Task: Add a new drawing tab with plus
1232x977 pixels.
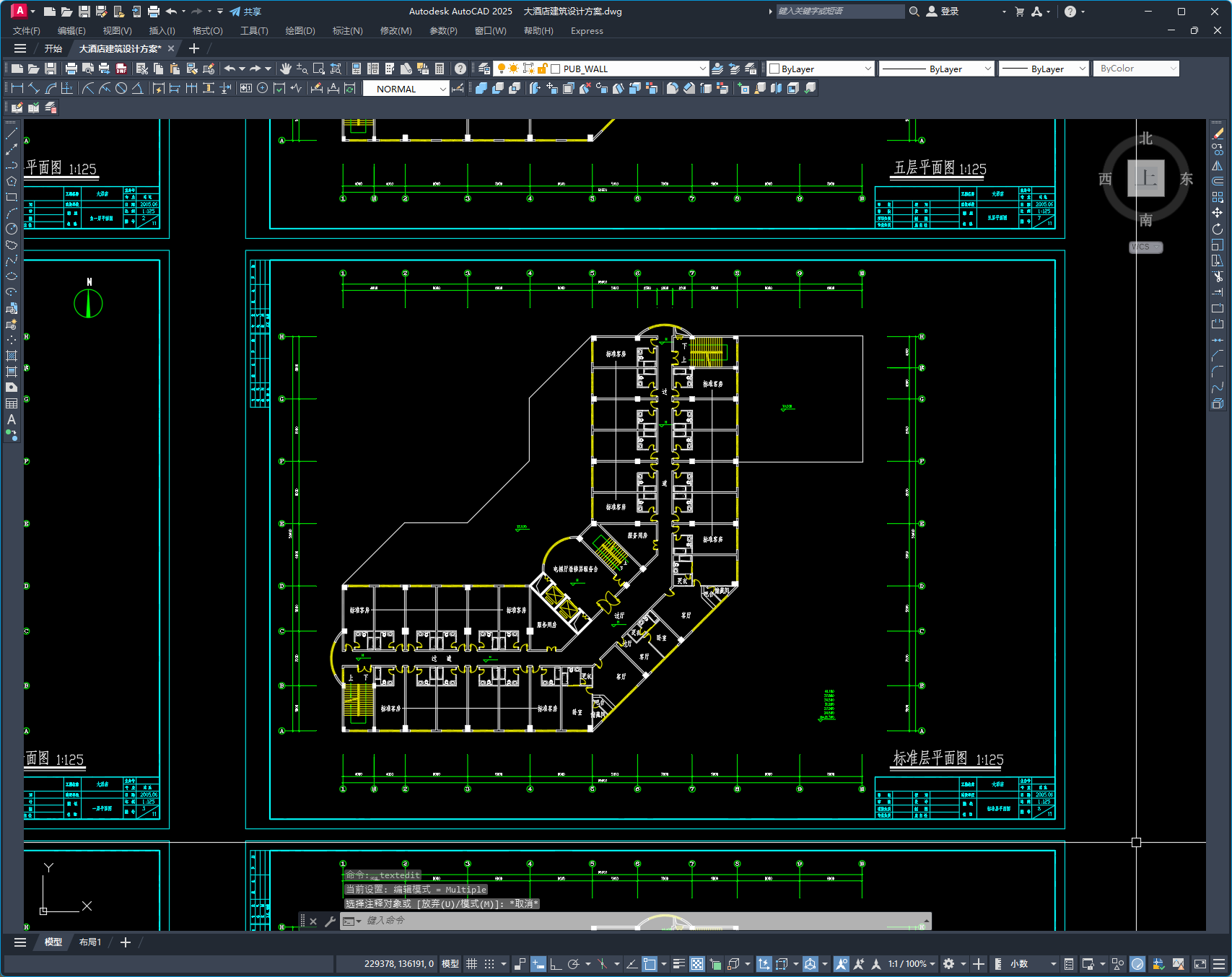Action: (x=193, y=49)
